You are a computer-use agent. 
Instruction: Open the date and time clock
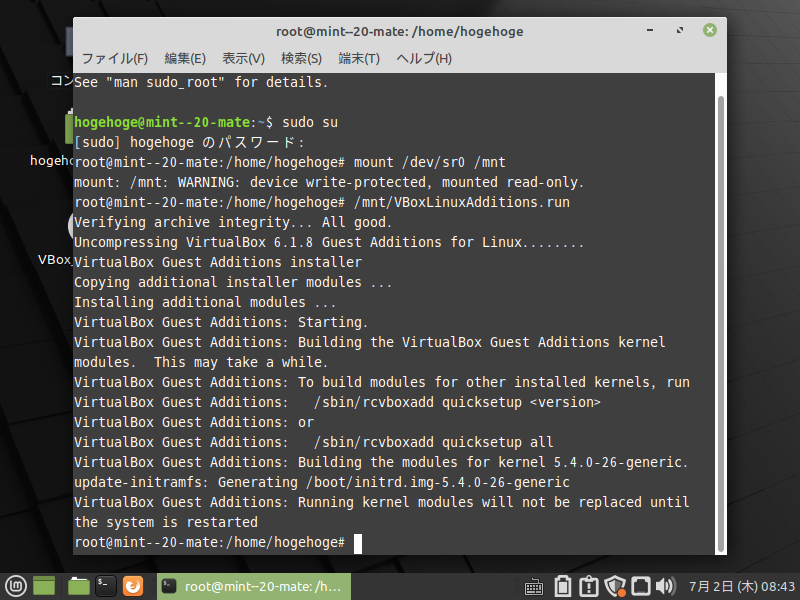[742, 587]
